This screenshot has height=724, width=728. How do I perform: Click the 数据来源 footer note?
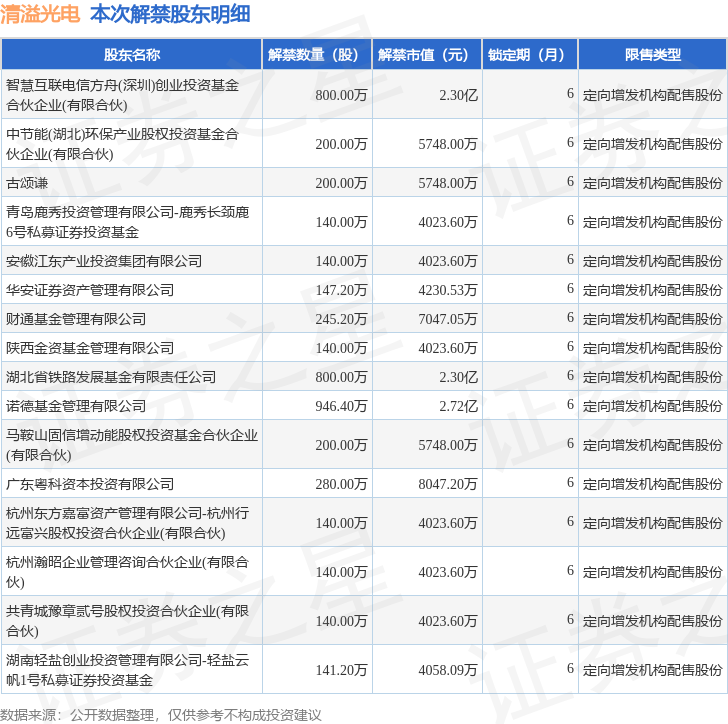(161, 715)
